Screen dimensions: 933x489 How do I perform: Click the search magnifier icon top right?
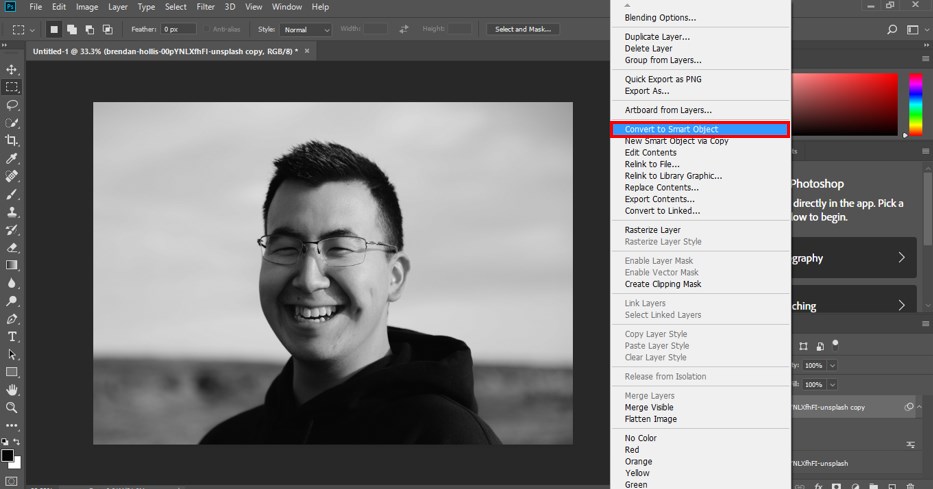892,29
